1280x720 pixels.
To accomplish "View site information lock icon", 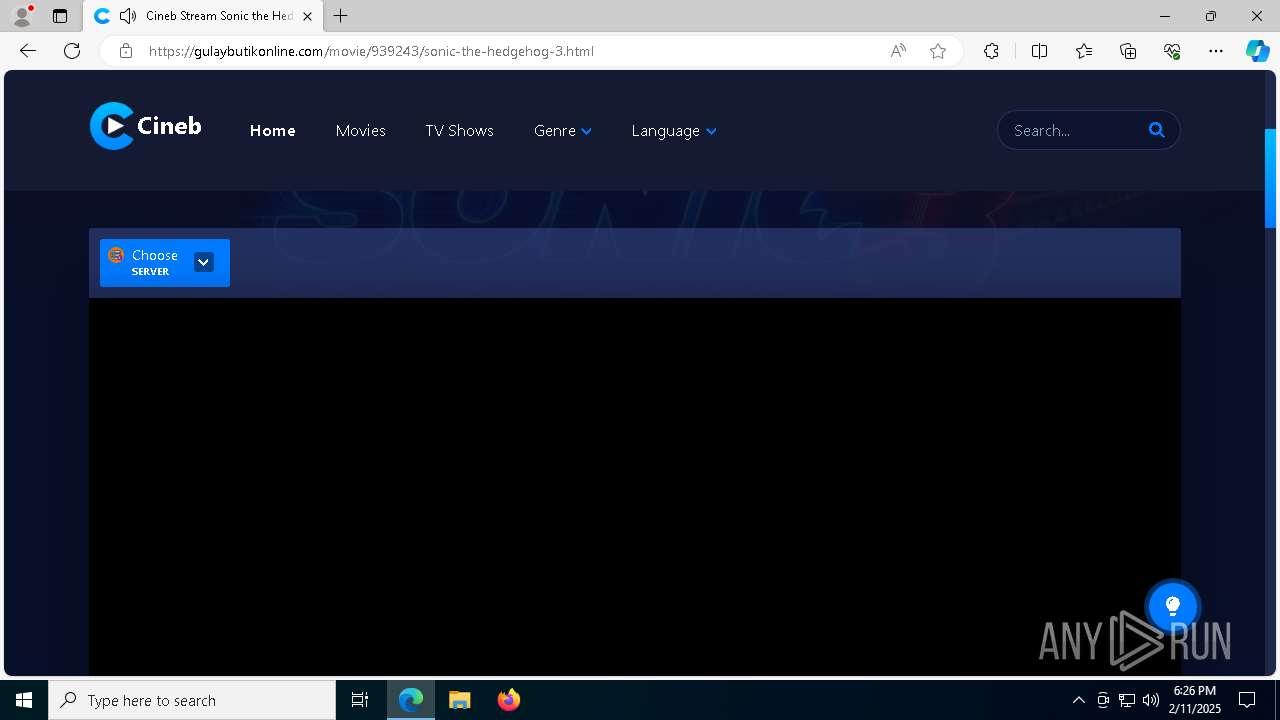I will (126, 51).
